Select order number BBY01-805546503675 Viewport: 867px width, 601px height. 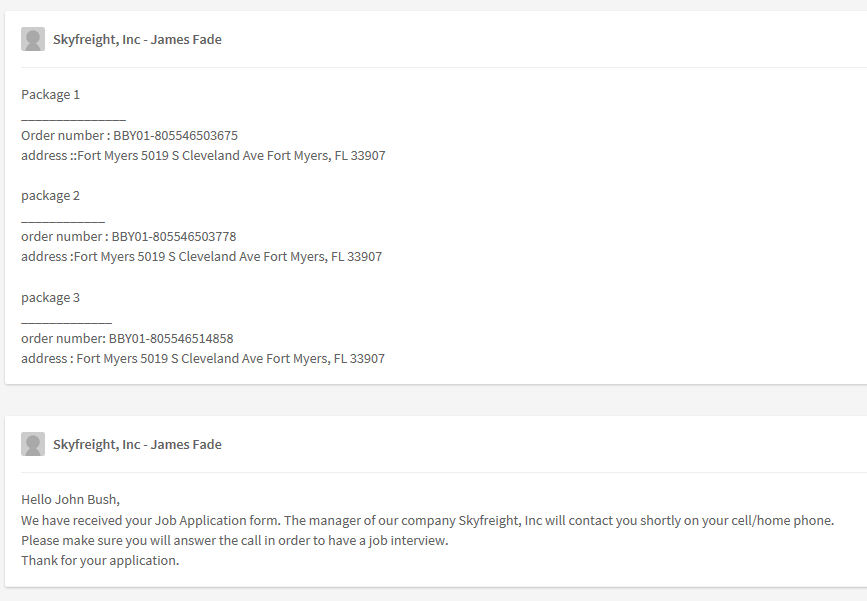(175, 135)
